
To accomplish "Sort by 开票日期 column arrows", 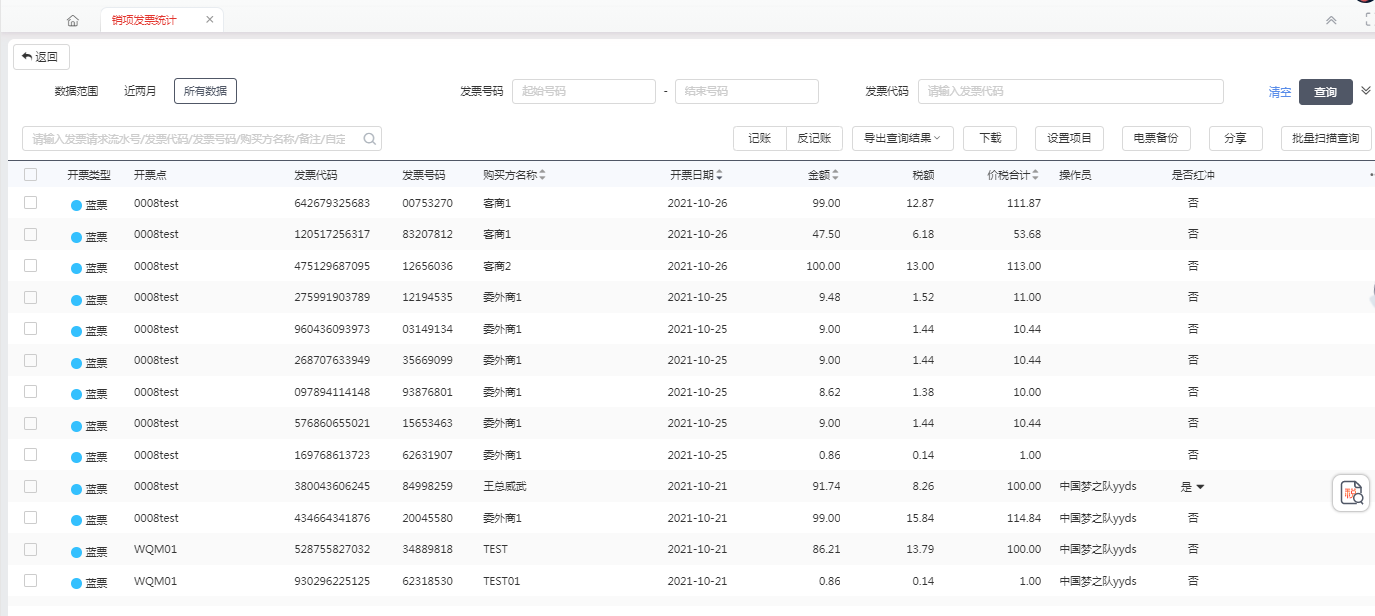I will [719, 175].
